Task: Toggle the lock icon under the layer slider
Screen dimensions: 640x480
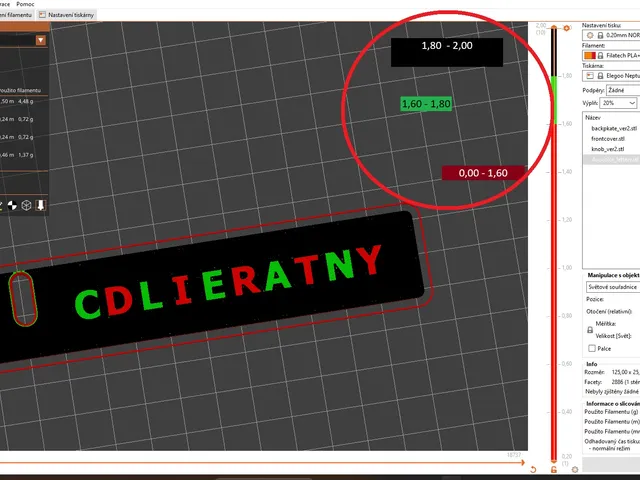Action: click(554, 470)
